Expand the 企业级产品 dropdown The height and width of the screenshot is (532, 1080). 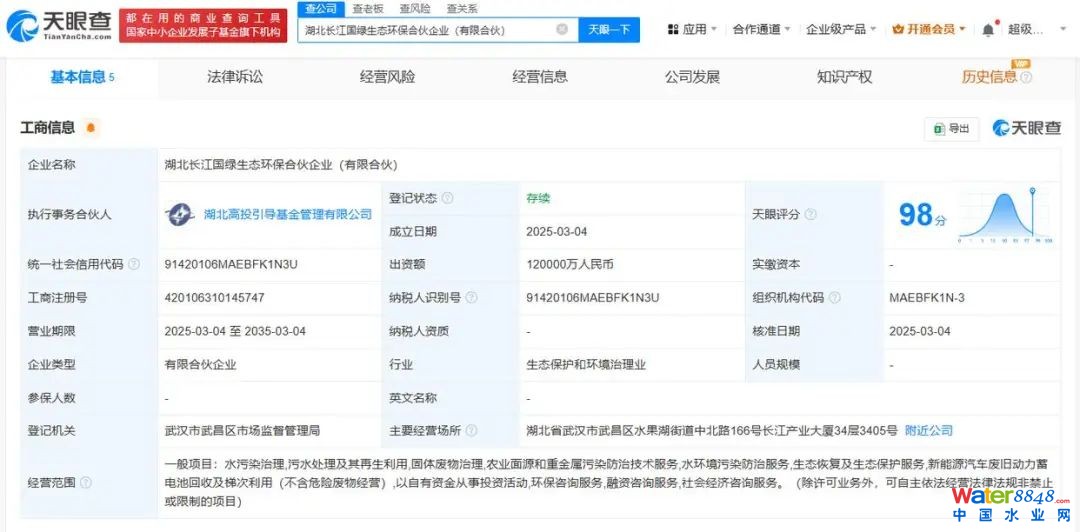841,30
